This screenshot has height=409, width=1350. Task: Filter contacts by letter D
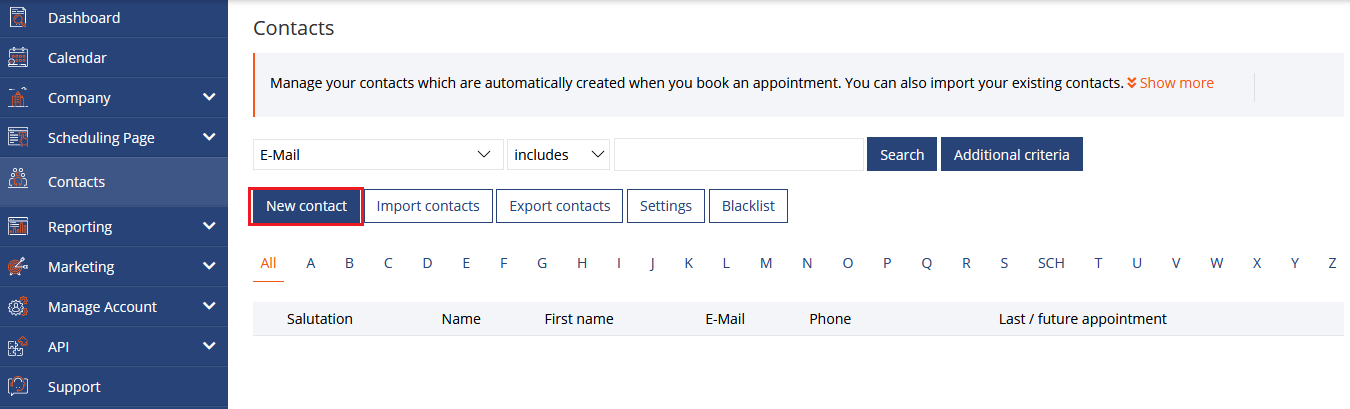pyautogui.click(x=427, y=263)
